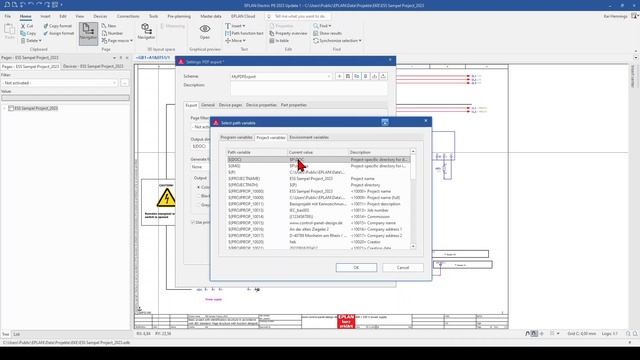This screenshot has width=640, height=360.
Task: Click the Export scheme icon
Action: pos(383,76)
